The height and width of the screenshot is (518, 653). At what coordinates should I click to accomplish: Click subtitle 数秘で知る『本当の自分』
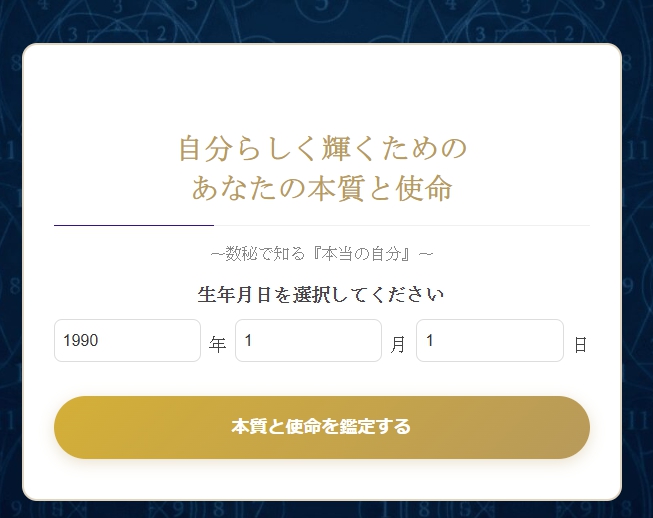(322, 254)
